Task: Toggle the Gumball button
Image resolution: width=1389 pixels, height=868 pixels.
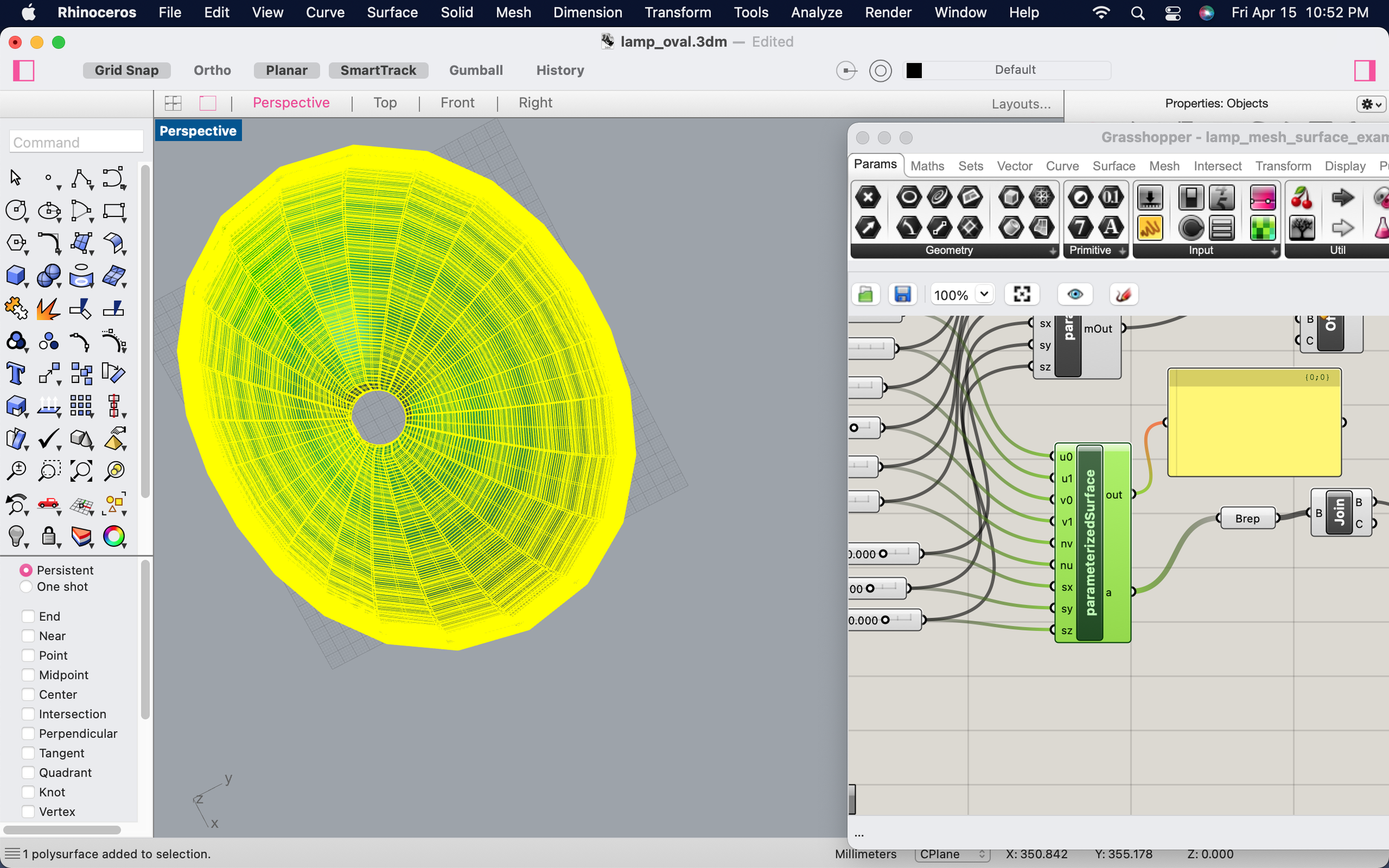Action: [x=476, y=70]
